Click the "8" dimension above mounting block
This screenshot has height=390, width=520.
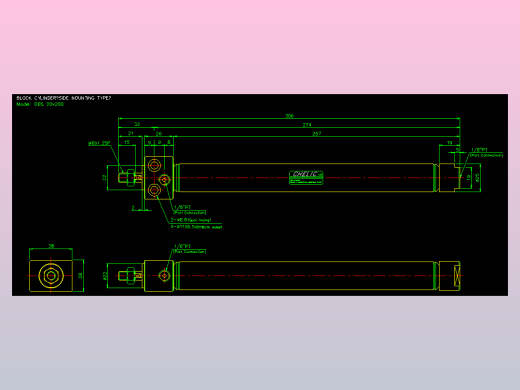[x=169, y=142]
